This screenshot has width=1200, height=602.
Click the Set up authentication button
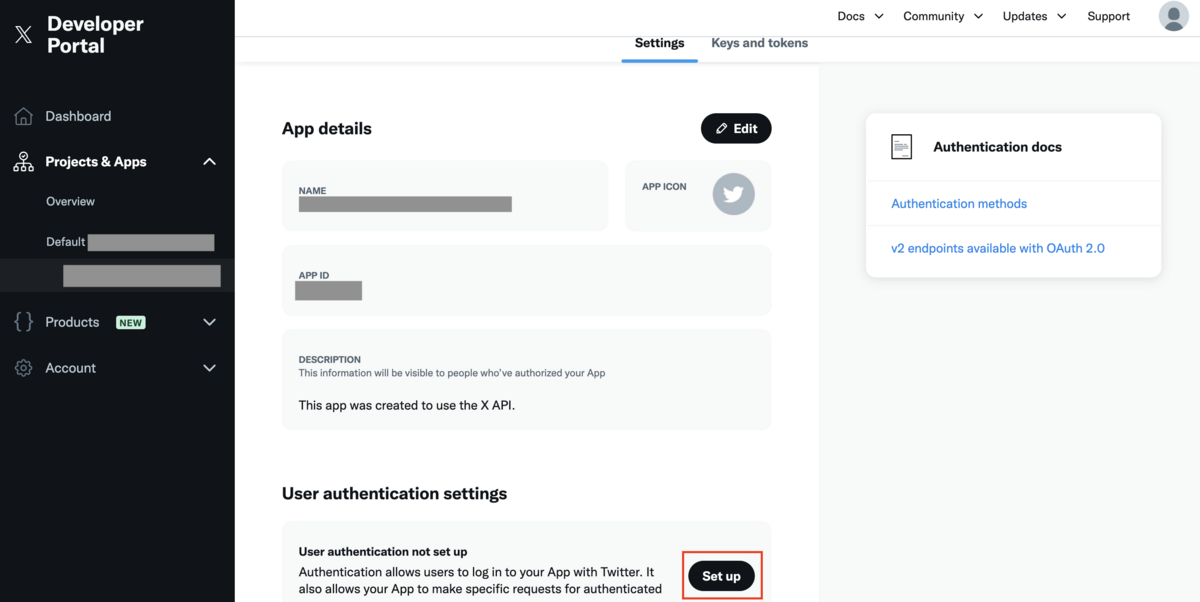(721, 576)
